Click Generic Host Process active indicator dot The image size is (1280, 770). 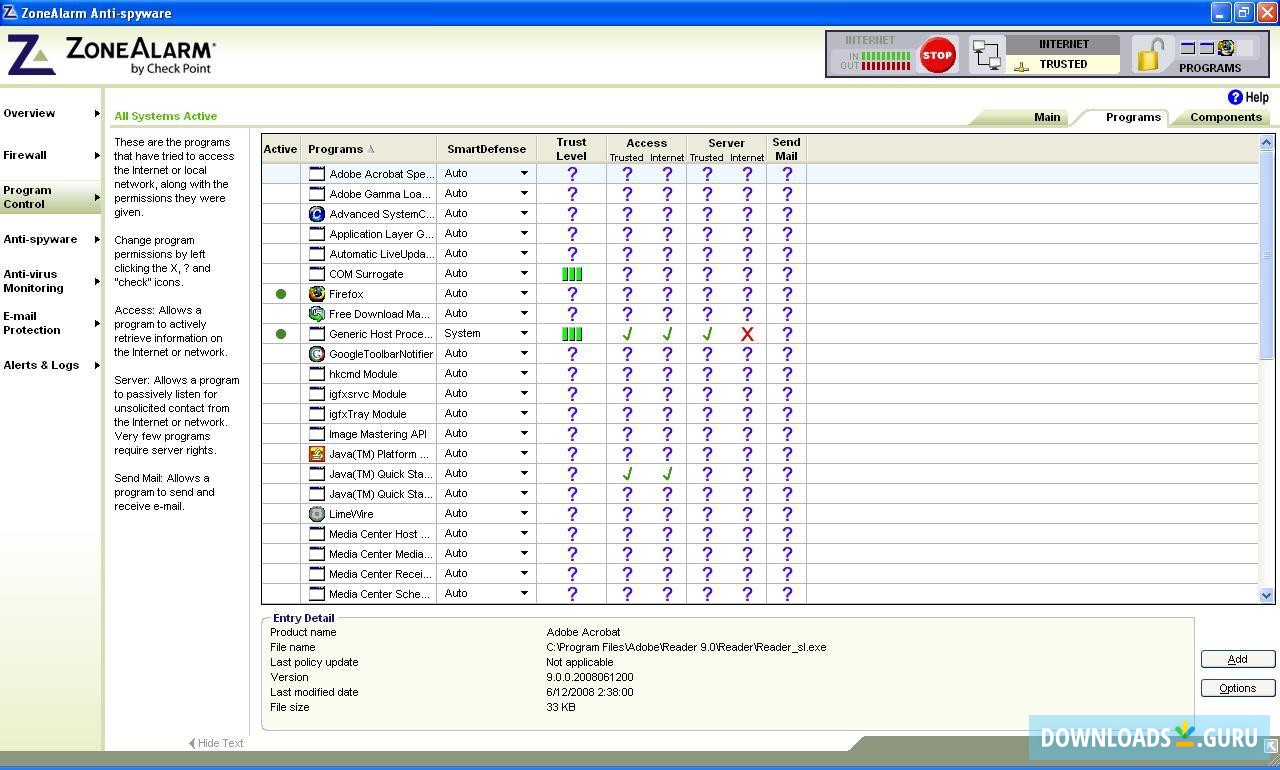(x=281, y=334)
